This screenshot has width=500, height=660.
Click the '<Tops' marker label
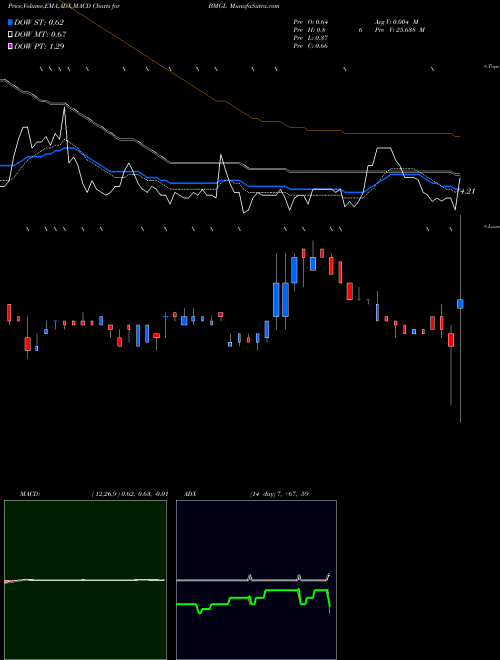492,67
